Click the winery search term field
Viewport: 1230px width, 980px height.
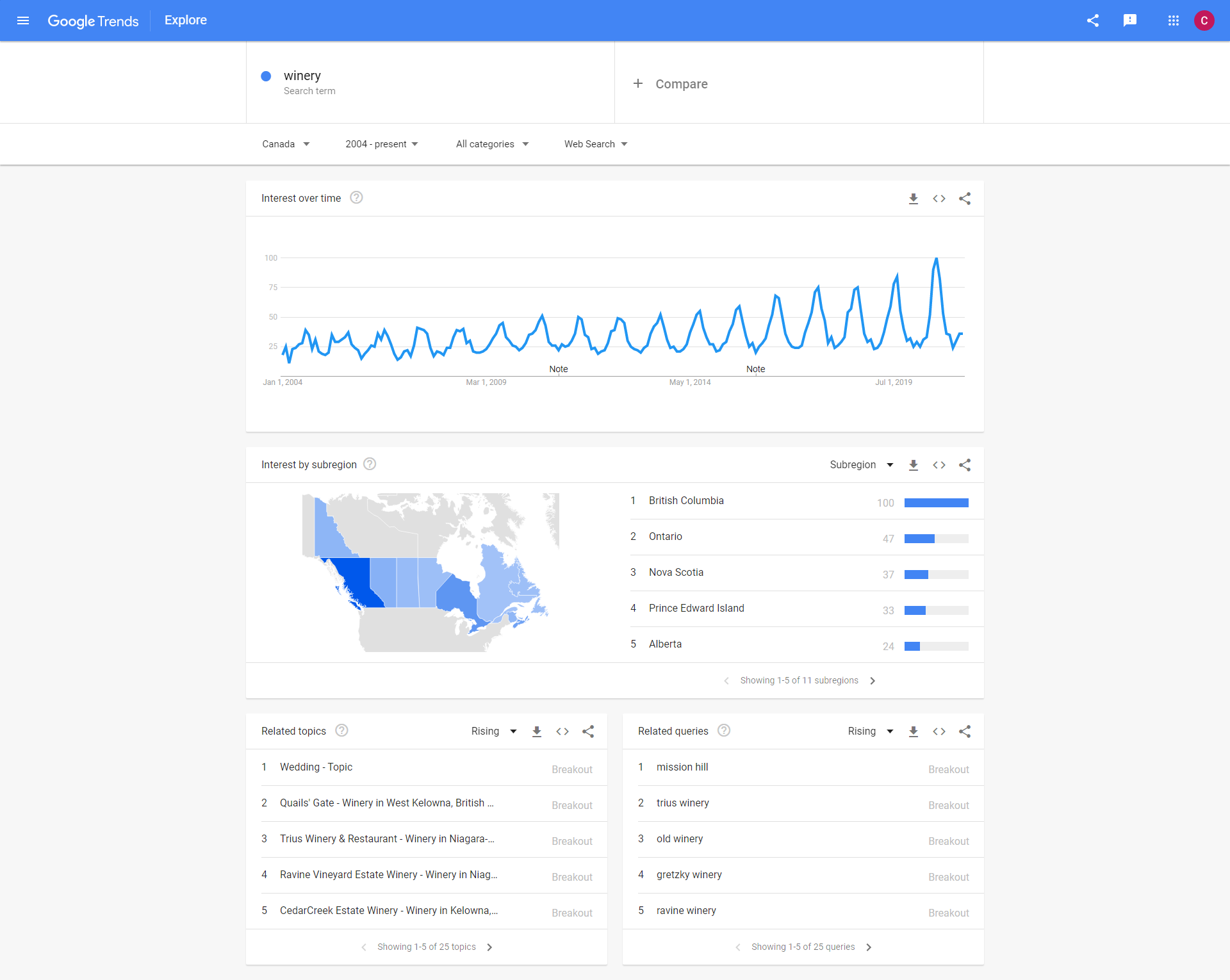302,76
